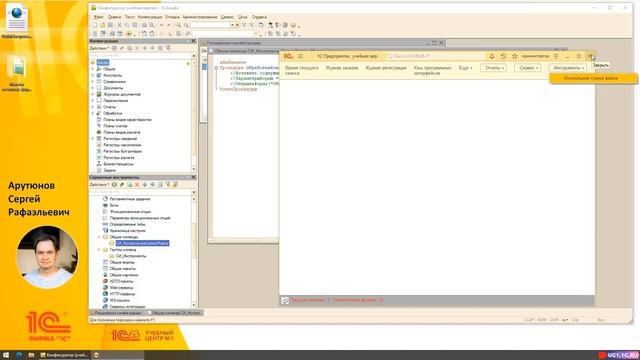The width and height of the screenshot is (640, 360).
Task: Select Константы in configuration tree
Action: coord(112,75)
